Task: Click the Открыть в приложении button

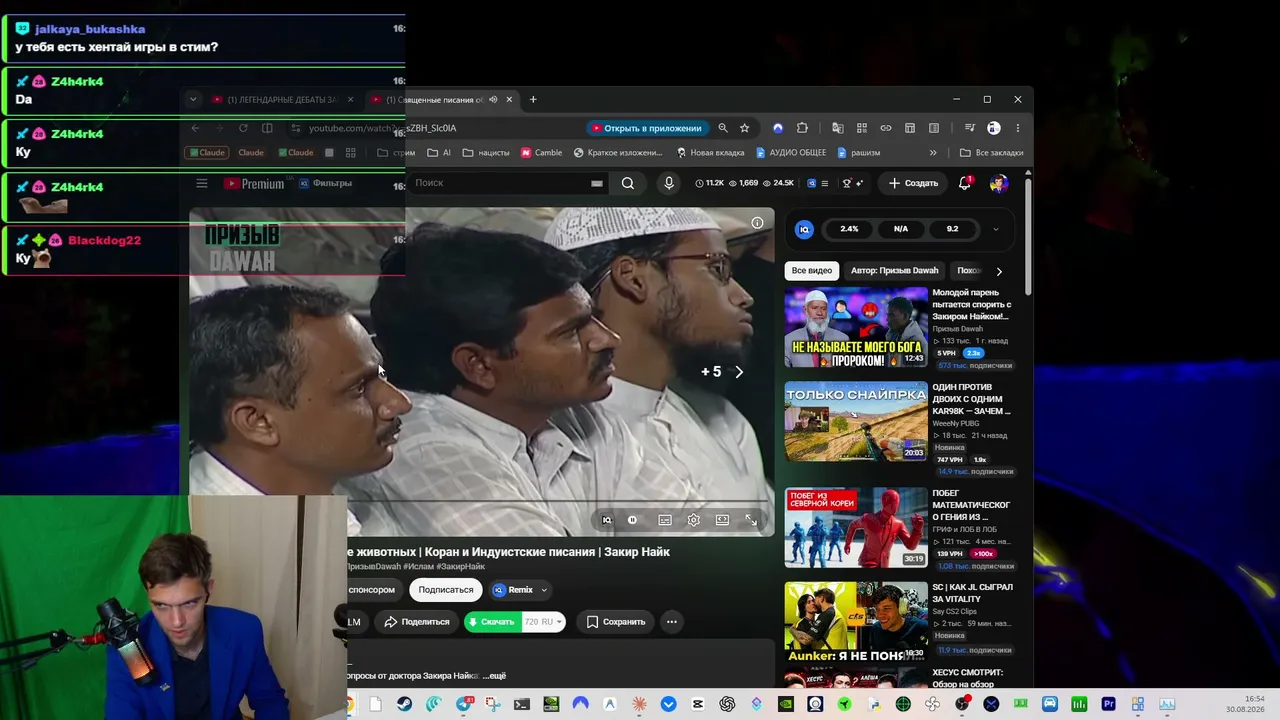Action: pos(646,128)
